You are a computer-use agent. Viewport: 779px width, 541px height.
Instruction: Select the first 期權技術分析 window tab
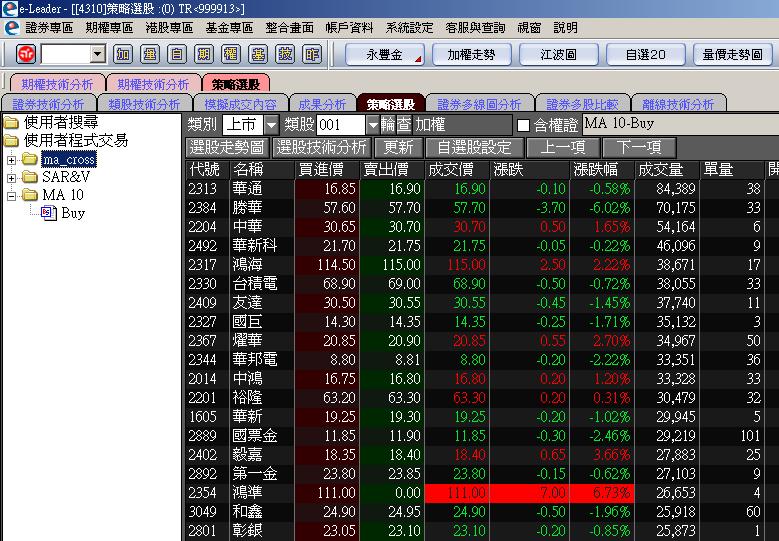click(x=57, y=84)
